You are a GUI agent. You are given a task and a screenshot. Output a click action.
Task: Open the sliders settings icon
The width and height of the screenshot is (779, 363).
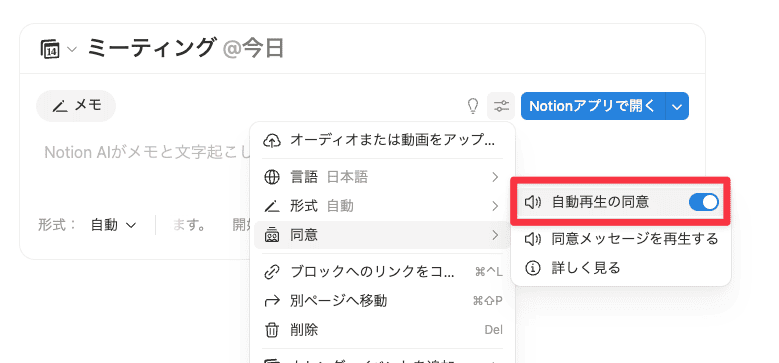(501, 106)
